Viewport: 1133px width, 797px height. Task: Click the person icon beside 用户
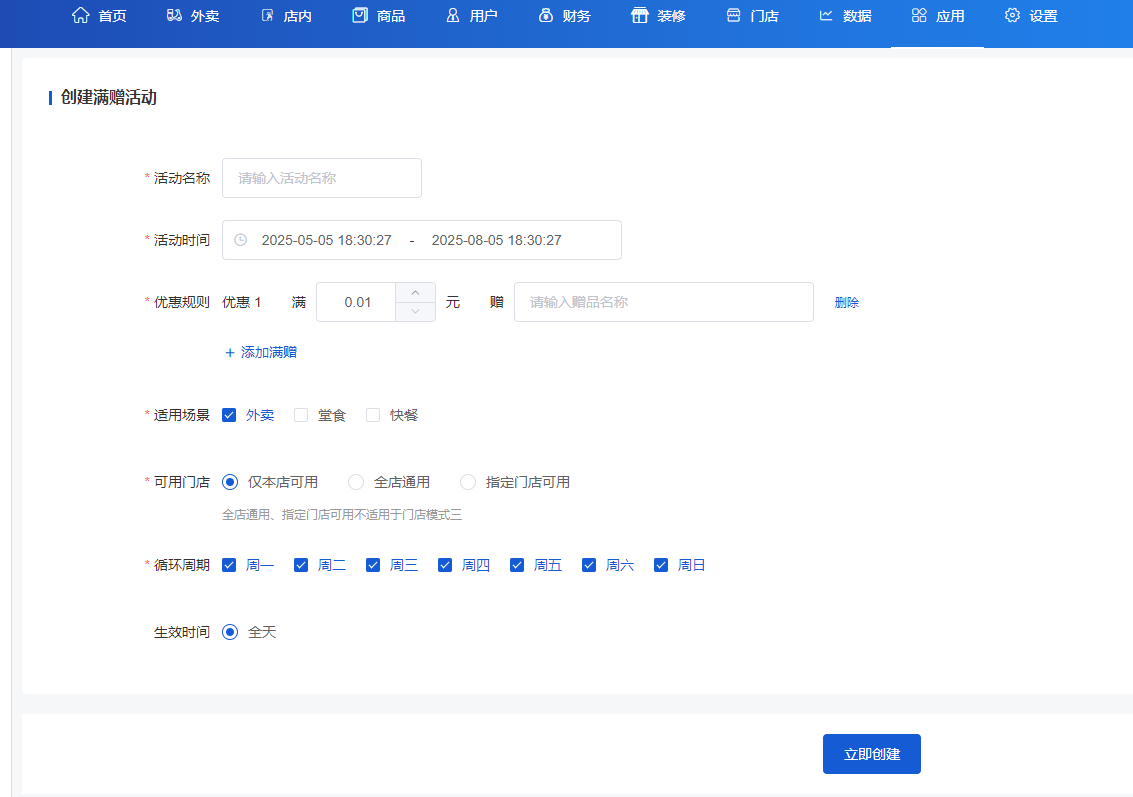[x=453, y=15]
